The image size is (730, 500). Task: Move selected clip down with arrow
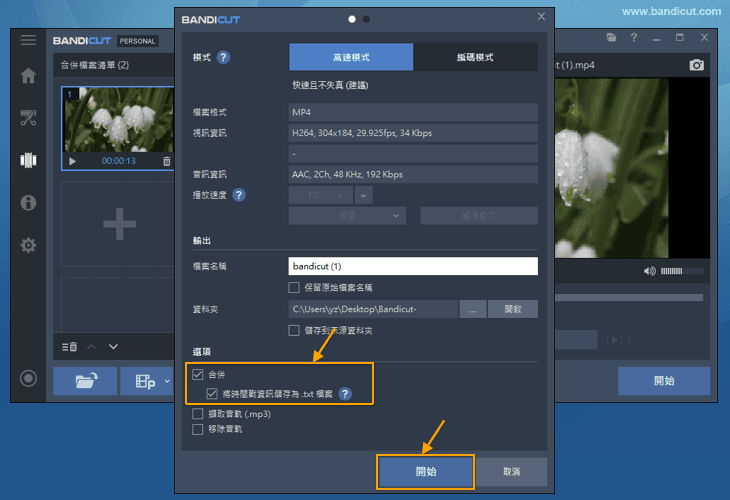(113, 347)
